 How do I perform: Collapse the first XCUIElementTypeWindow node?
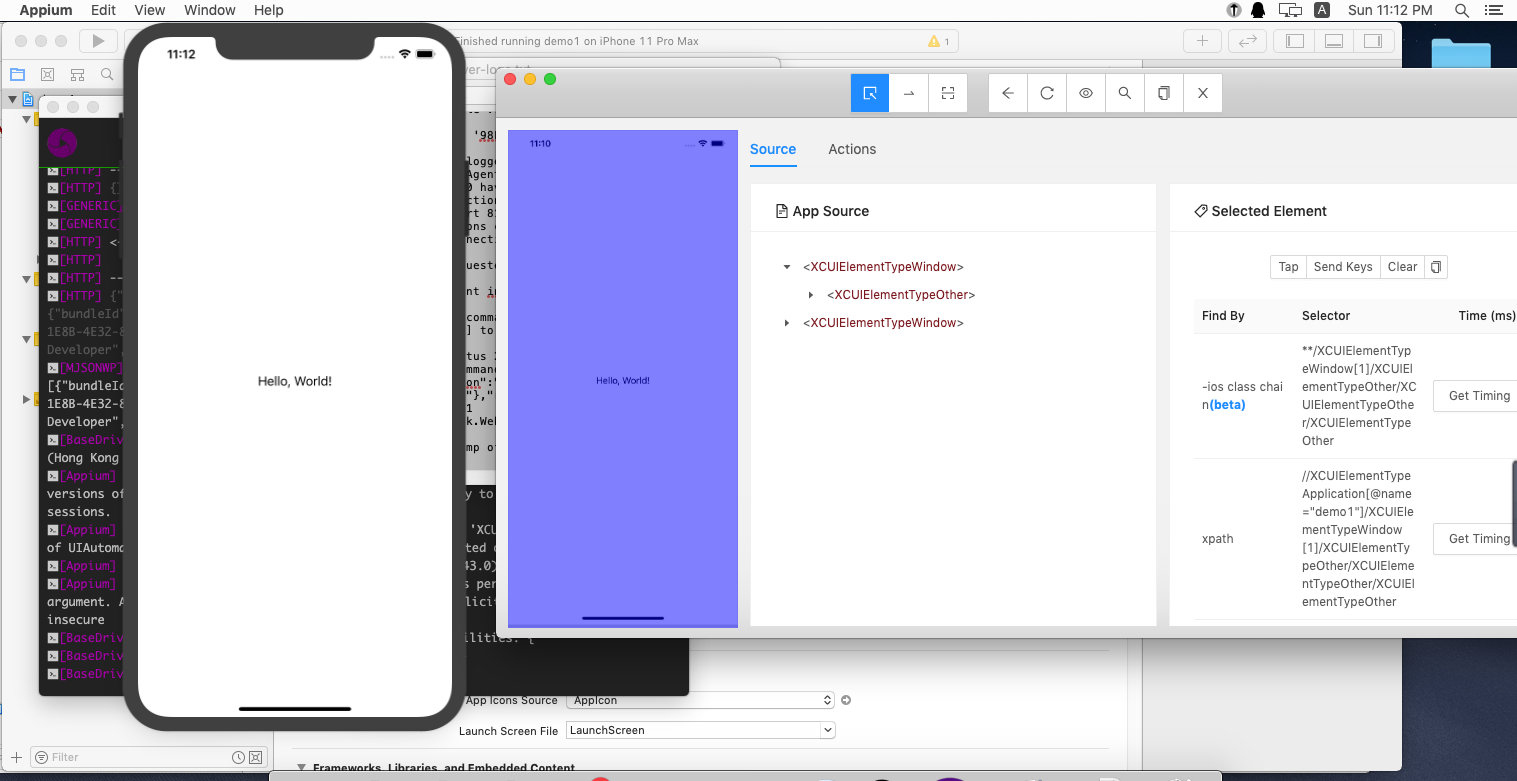tap(787, 267)
